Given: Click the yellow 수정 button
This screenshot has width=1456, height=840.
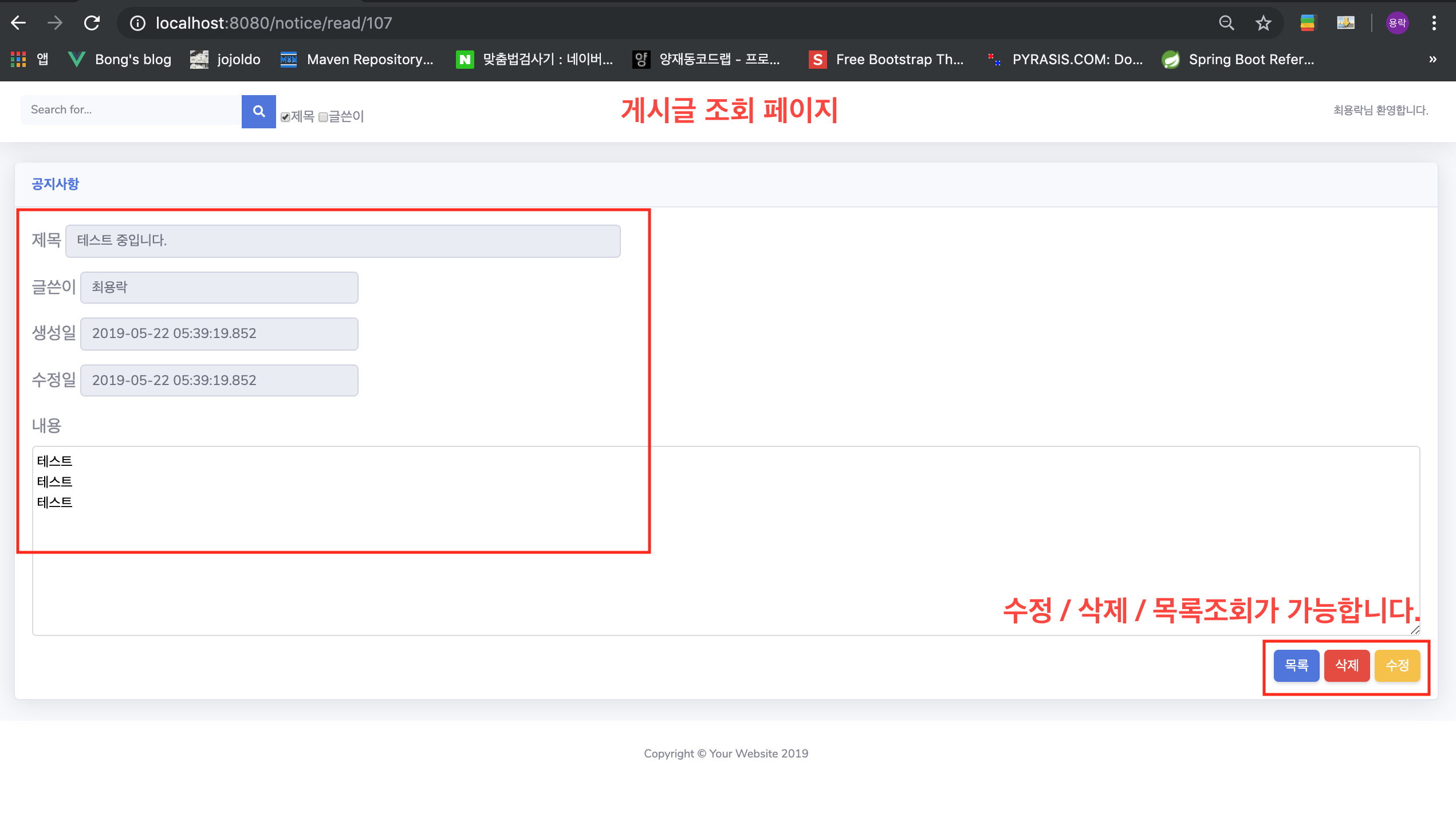Looking at the screenshot, I should click(1396, 665).
